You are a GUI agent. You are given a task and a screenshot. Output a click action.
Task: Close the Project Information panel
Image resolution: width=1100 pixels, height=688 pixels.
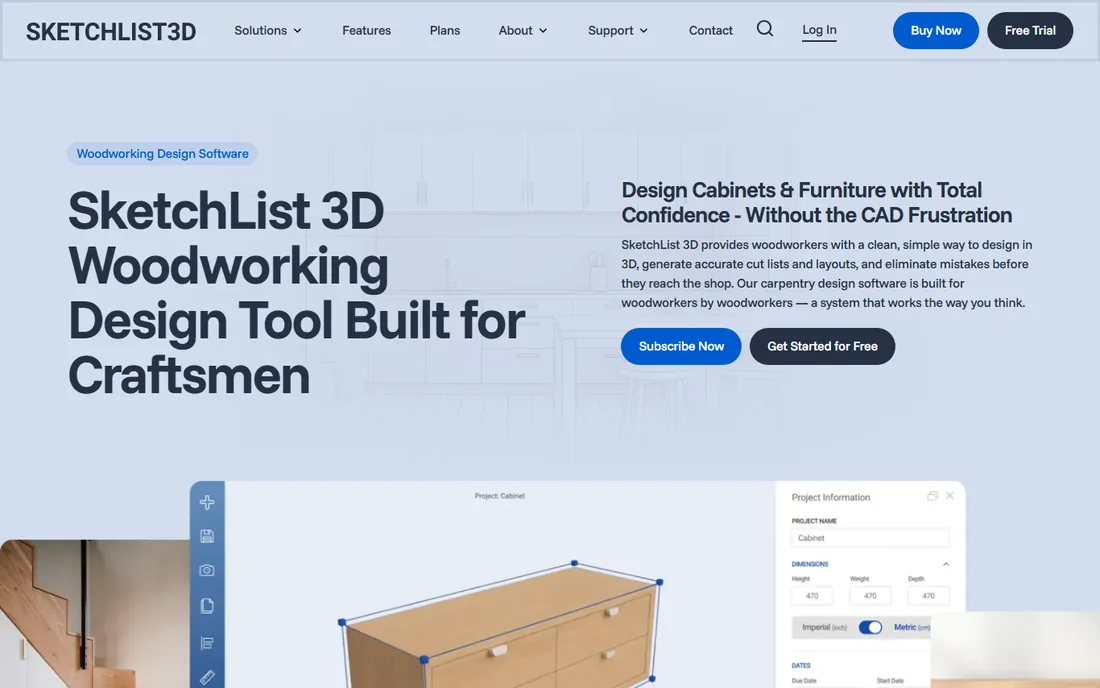[950, 496]
